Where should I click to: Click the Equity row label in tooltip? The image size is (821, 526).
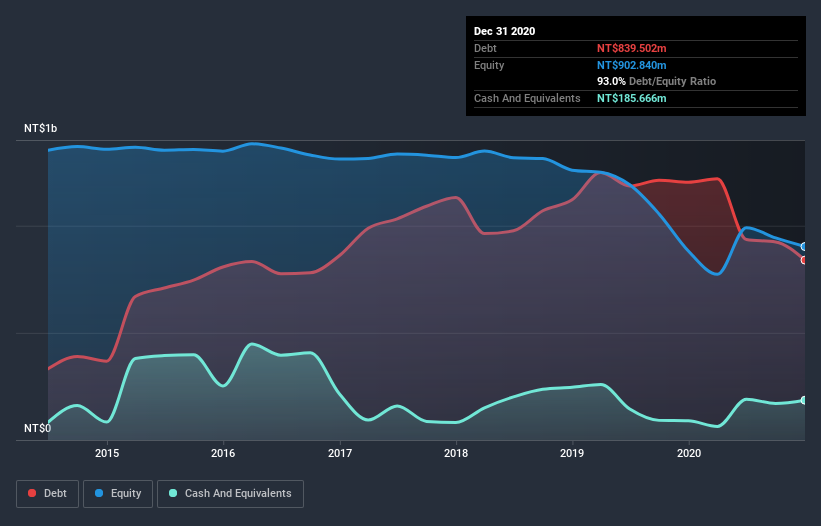tap(489, 65)
